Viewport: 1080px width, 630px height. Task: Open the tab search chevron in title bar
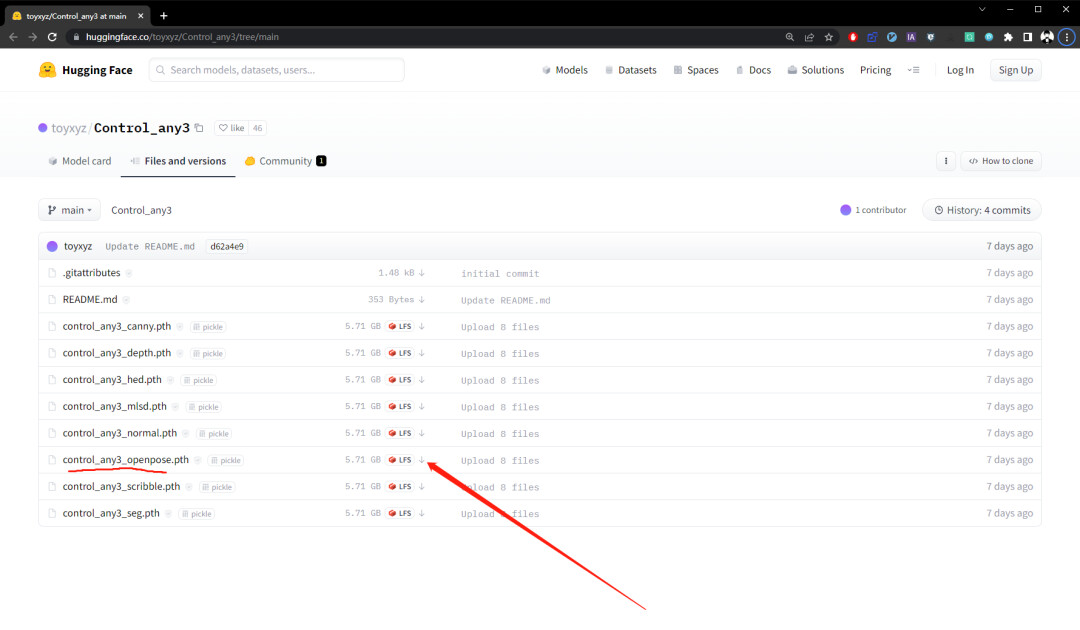coord(982,10)
